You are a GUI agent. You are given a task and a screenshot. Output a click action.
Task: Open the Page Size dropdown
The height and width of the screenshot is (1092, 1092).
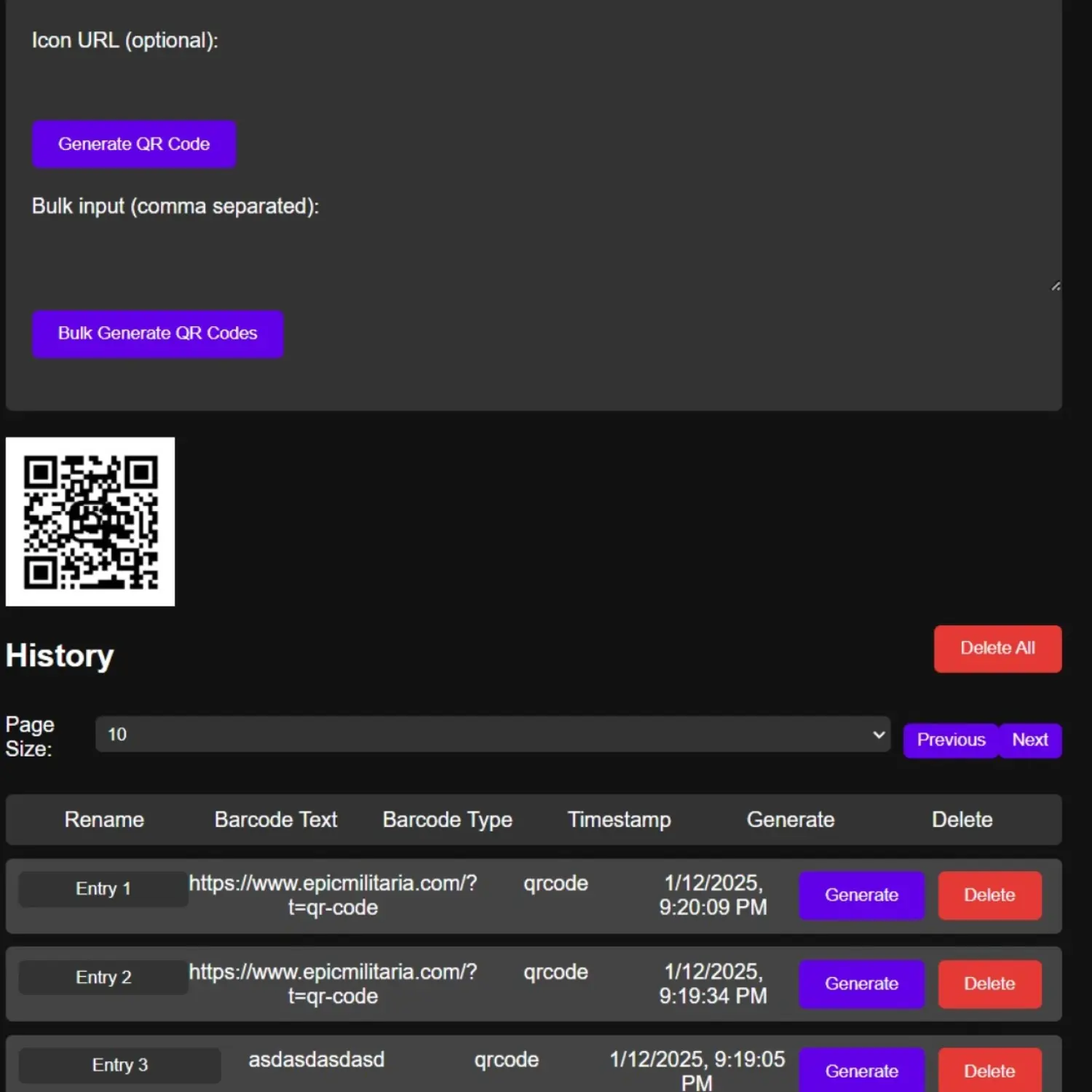click(x=492, y=734)
